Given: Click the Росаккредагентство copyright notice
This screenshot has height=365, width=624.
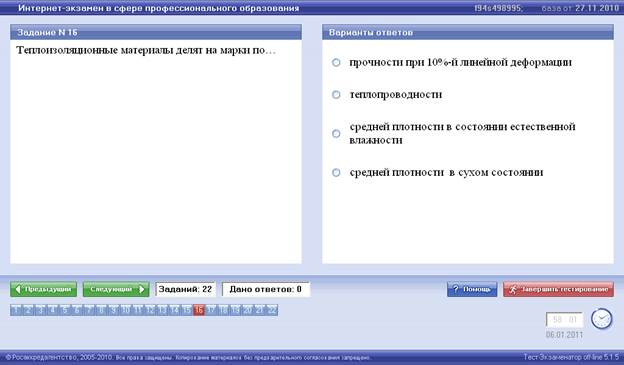Looking at the screenshot, I should 188,357.
